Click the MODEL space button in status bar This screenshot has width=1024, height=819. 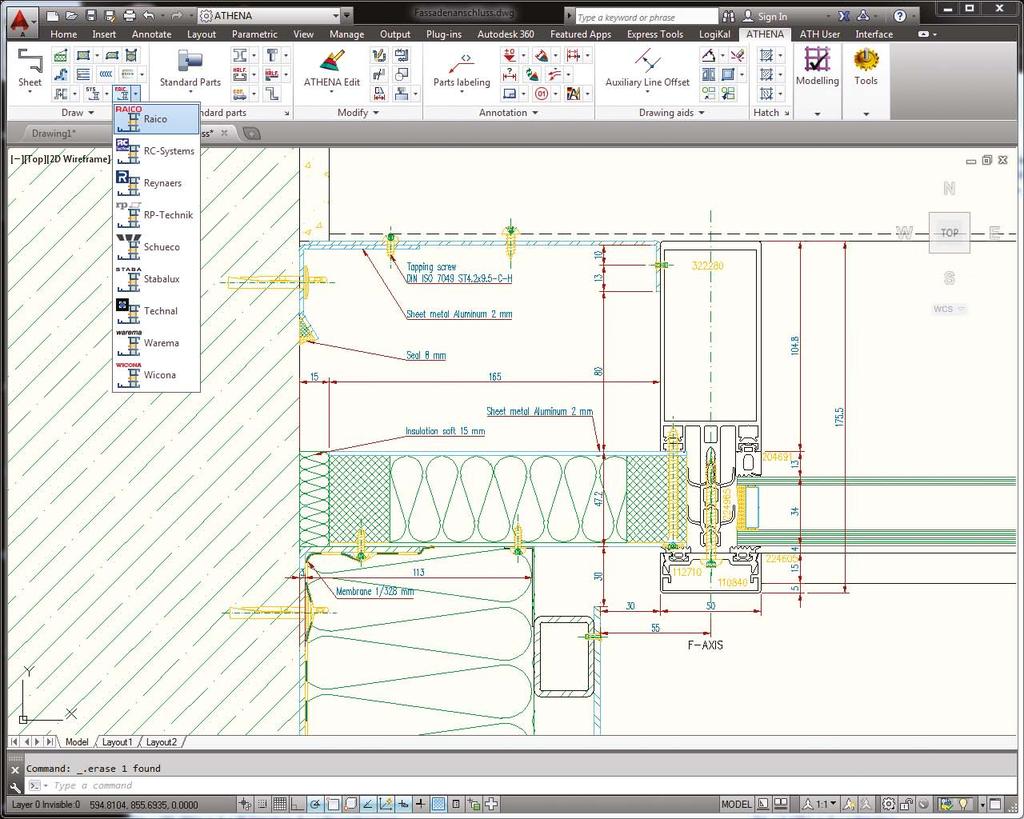736,804
